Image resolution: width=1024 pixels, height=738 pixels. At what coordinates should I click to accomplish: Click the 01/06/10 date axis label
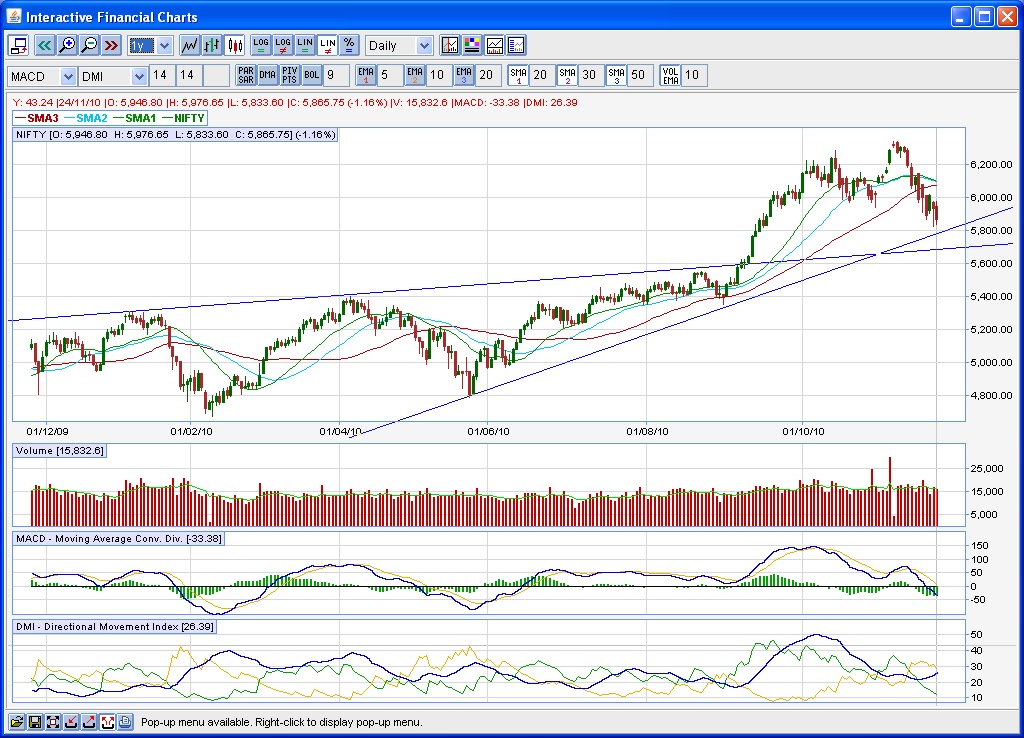488,432
